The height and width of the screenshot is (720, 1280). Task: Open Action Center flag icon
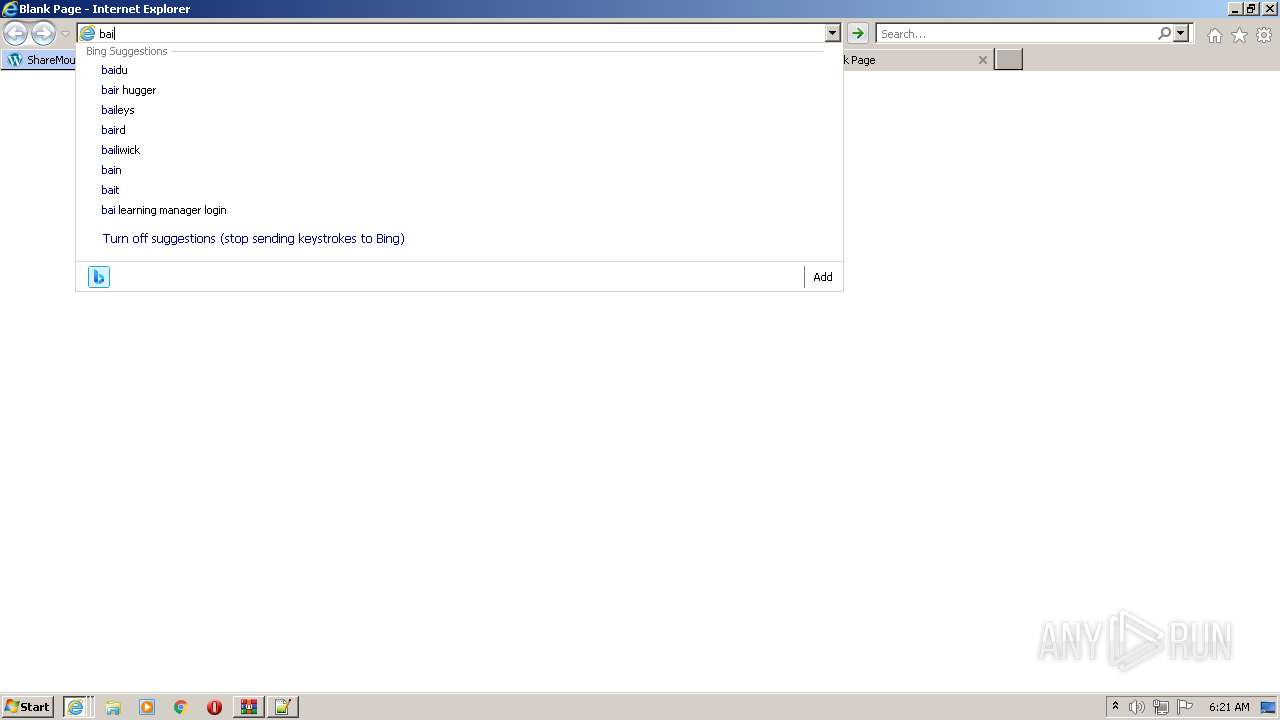(1185, 707)
